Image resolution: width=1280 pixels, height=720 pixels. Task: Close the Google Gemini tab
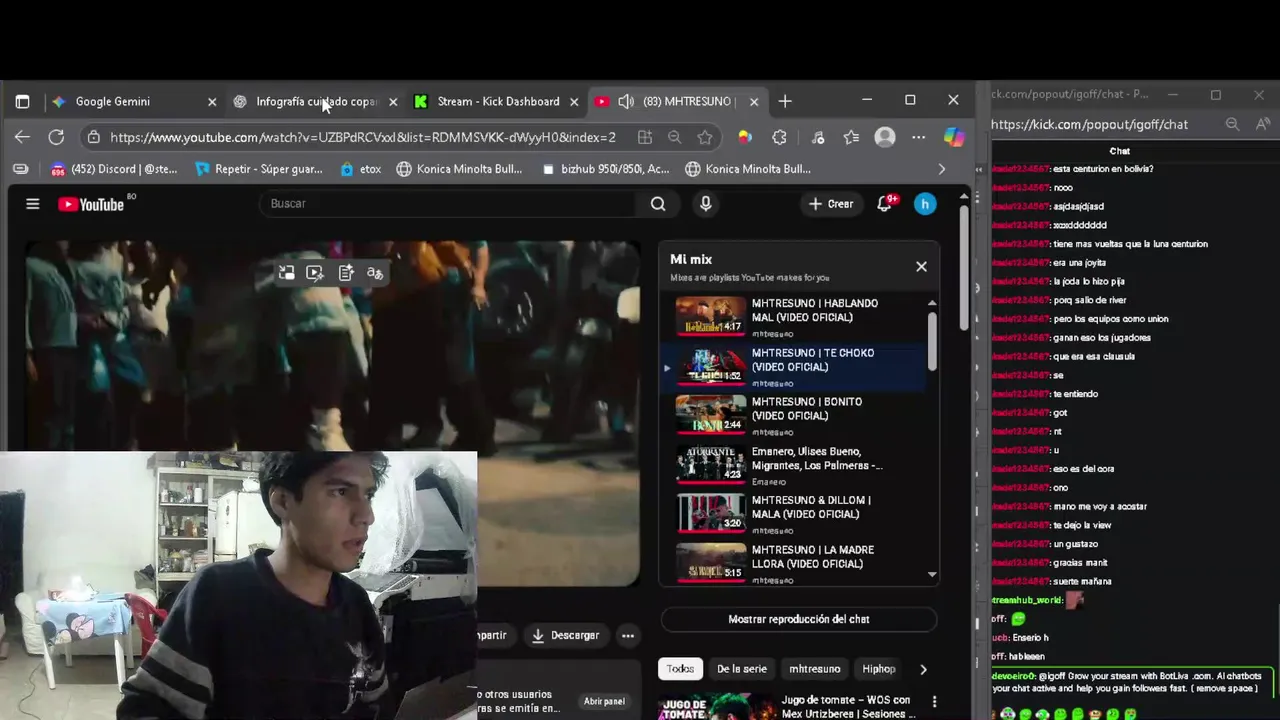(x=212, y=101)
